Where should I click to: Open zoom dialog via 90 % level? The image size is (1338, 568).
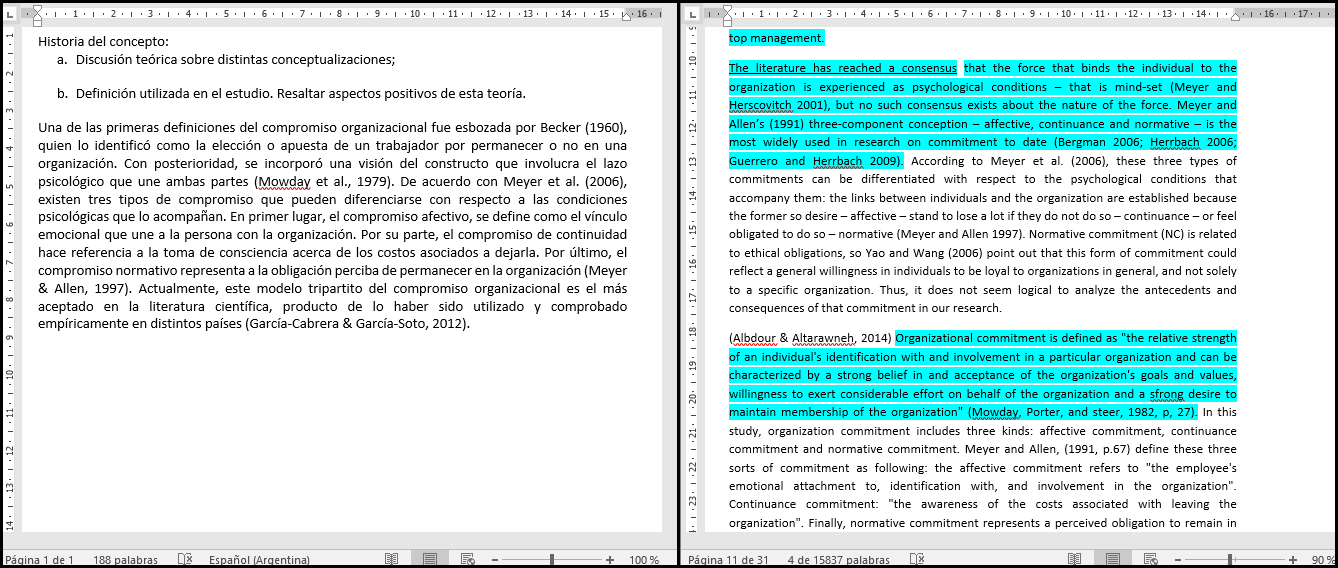point(1322,560)
